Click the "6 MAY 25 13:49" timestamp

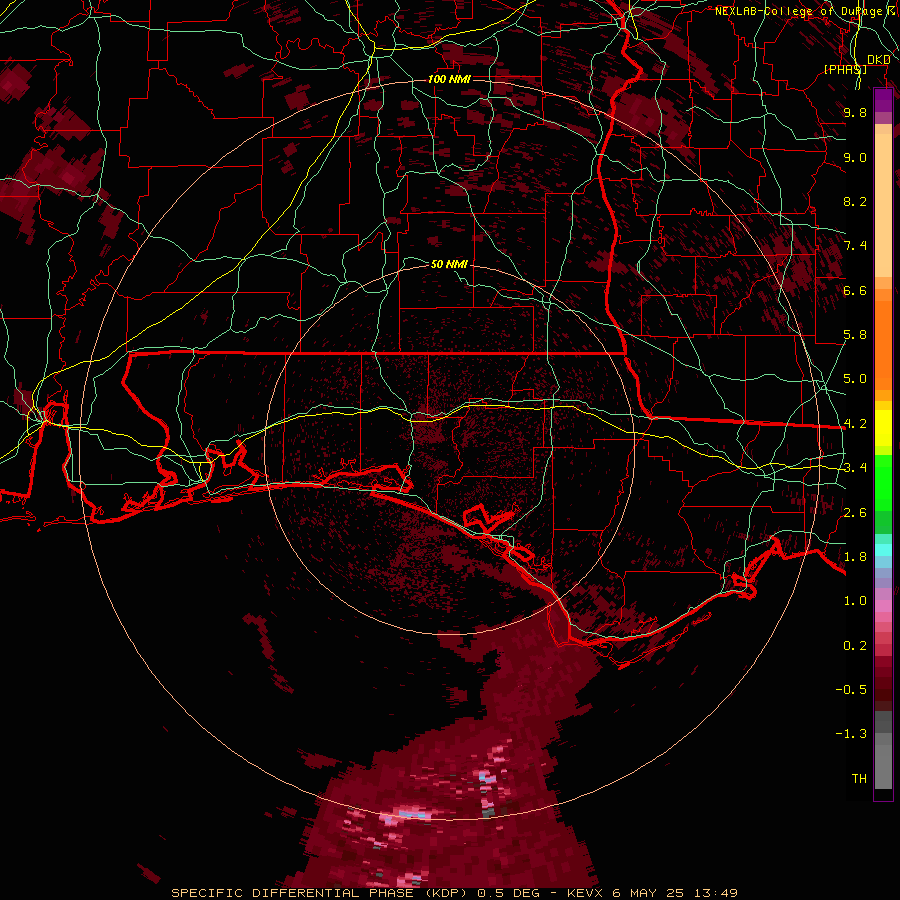click(x=676, y=893)
